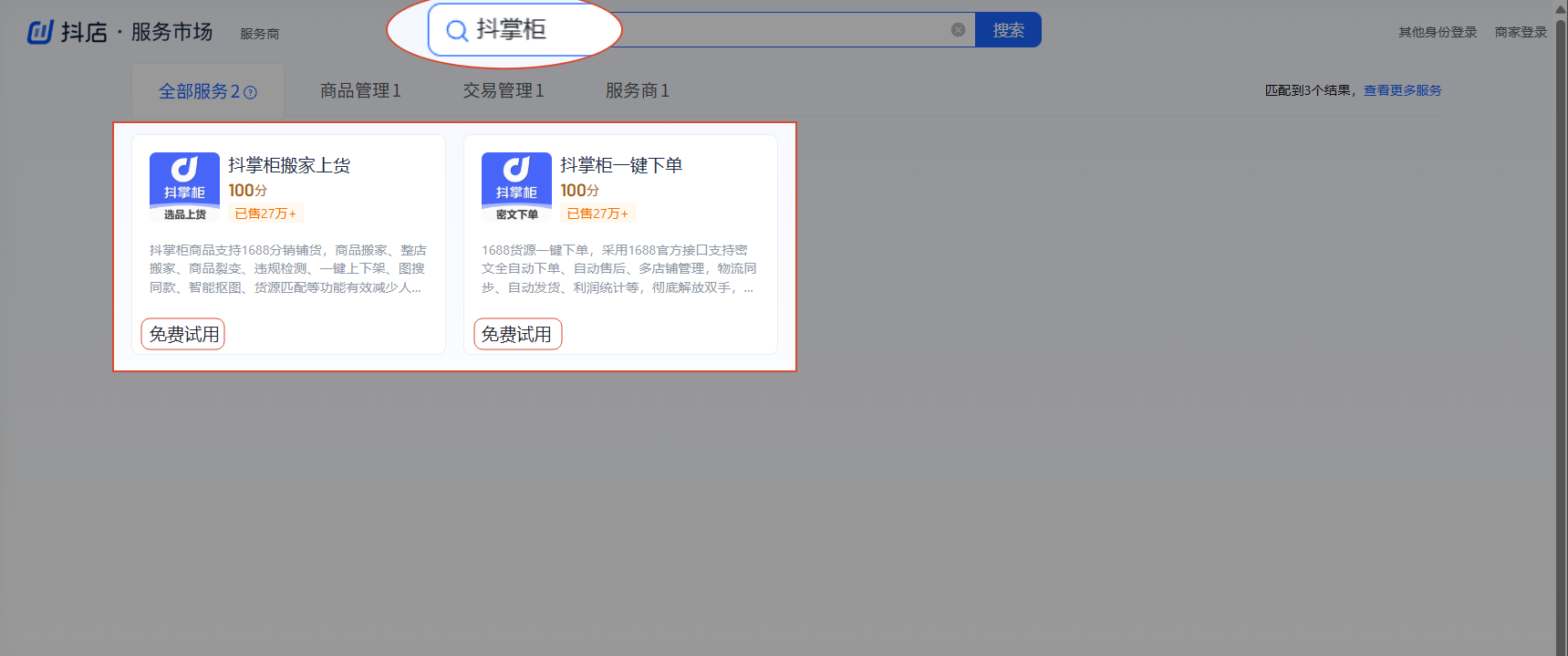
Task: Open the 抖掌柜搬家上货 app icon
Action: click(184, 187)
